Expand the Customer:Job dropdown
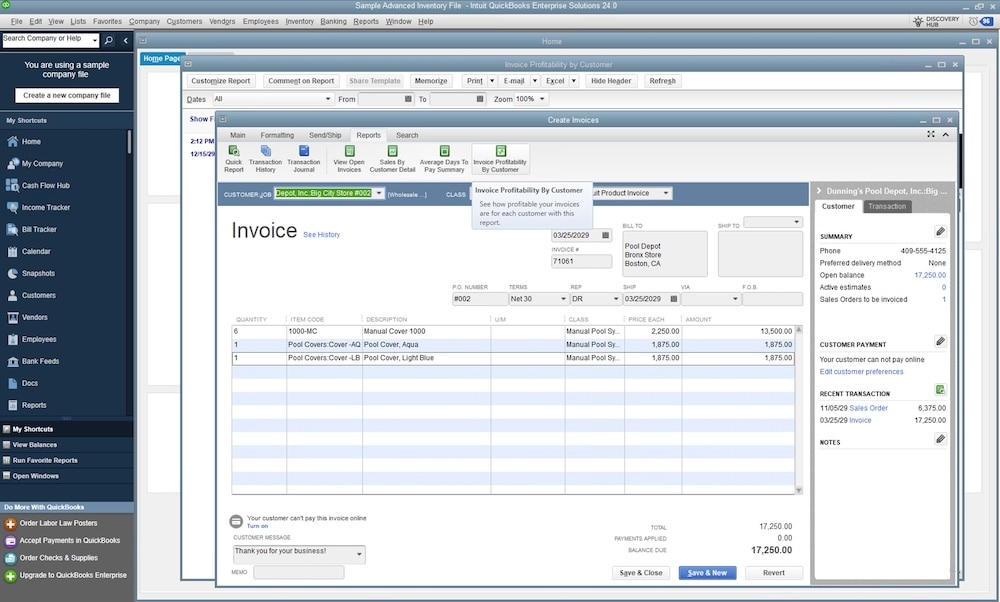The height and width of the screenshot is (602, 1000). 379,194
